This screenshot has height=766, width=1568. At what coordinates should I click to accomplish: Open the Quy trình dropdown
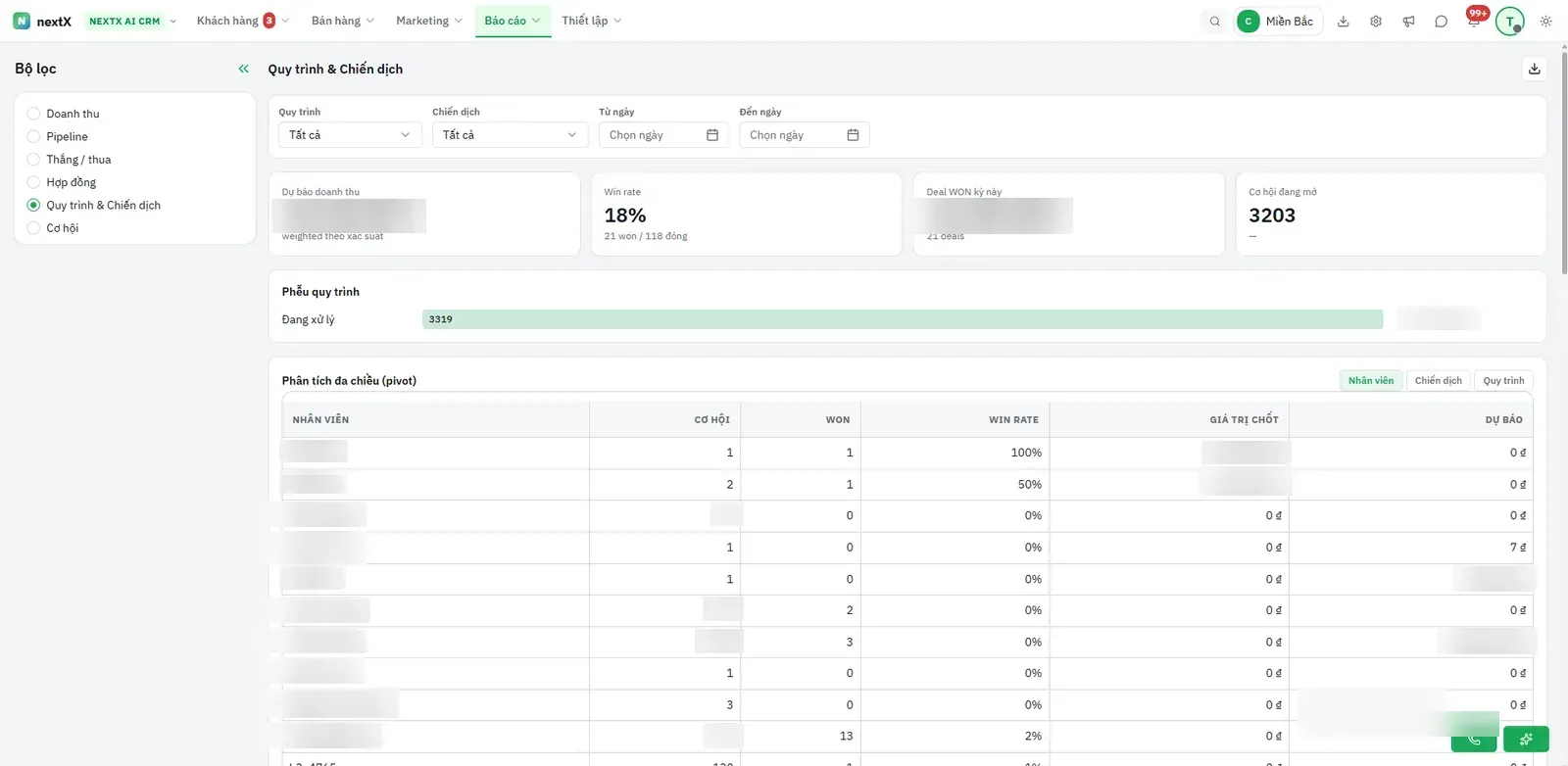click(x=350, y=135)
